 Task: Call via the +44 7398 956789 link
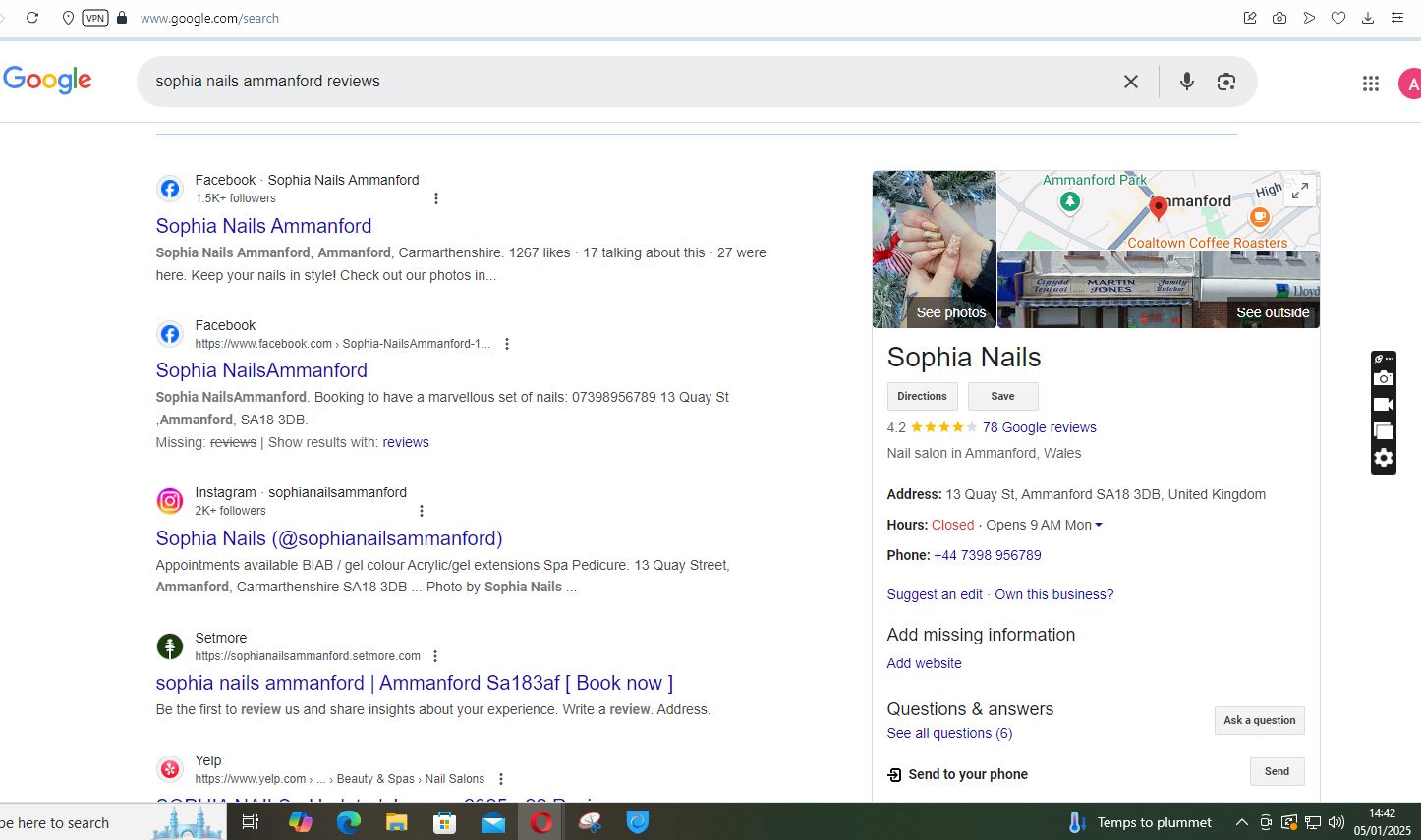tap(987, 555)
